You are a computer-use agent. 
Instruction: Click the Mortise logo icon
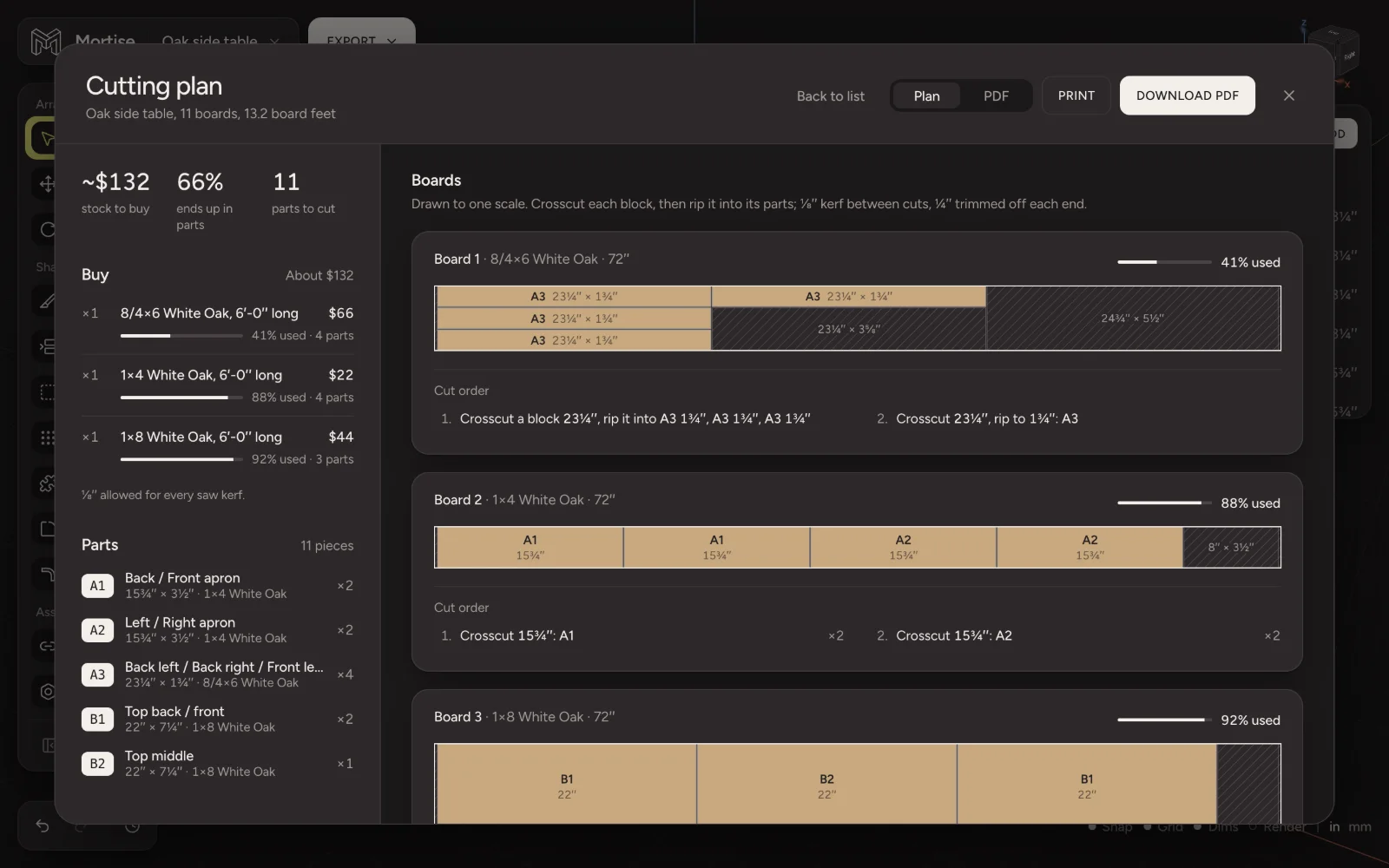click(45, 41)
